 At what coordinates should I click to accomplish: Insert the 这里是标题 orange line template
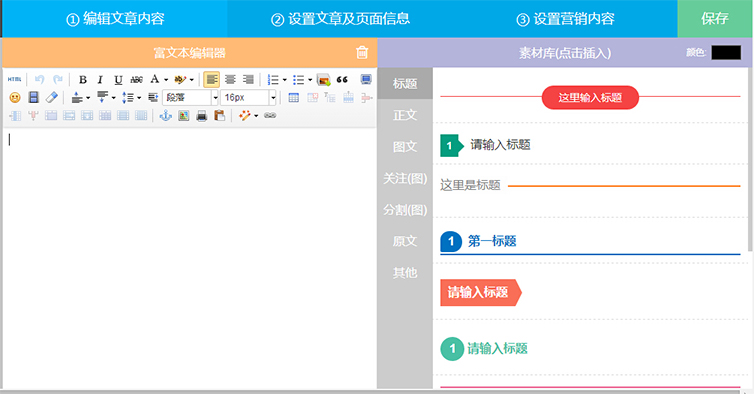590,185
